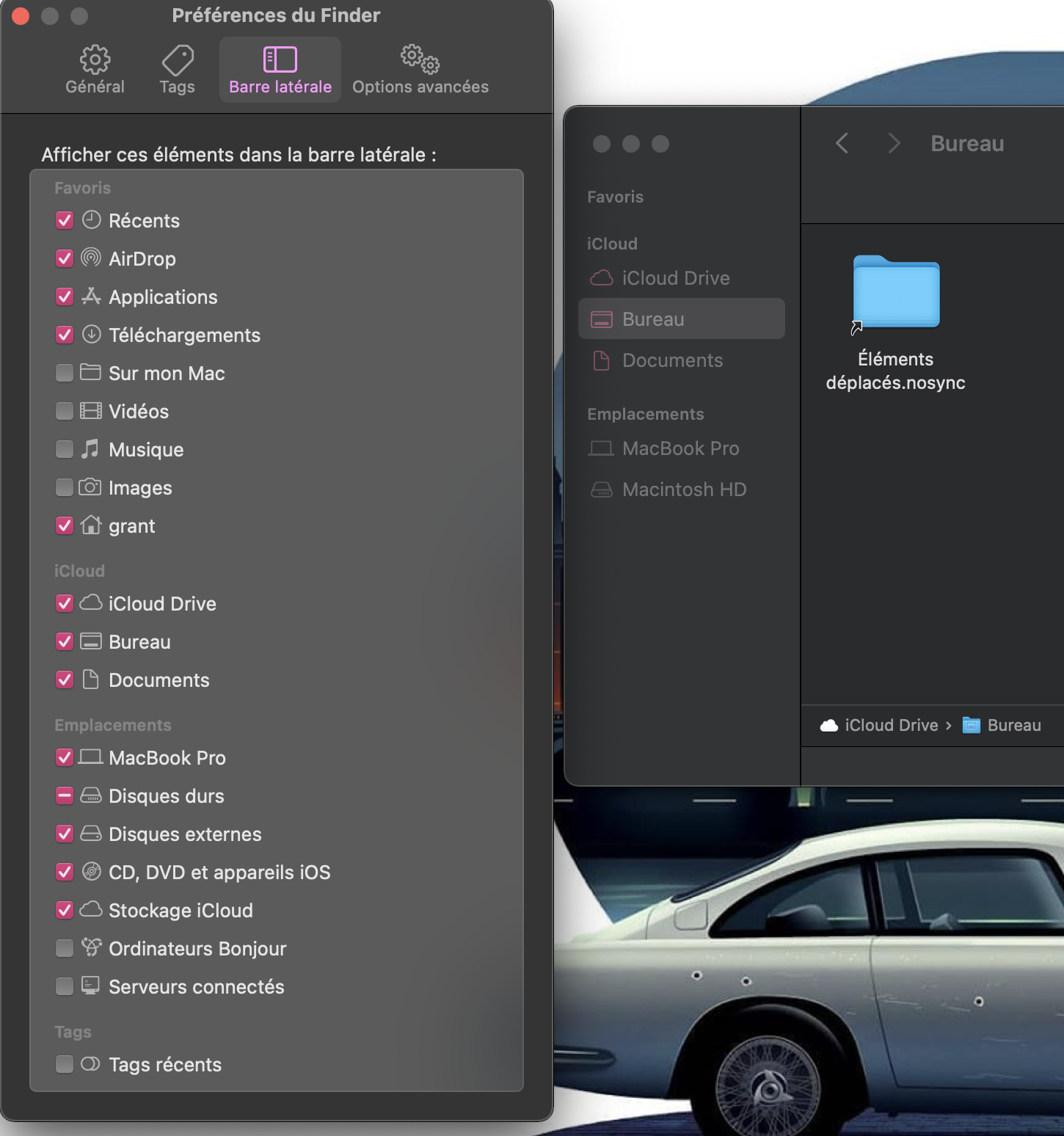Switch to the Tags preferences tab
The width and height of the screenshot is (1064, 1136).
[x=177, y=70]
